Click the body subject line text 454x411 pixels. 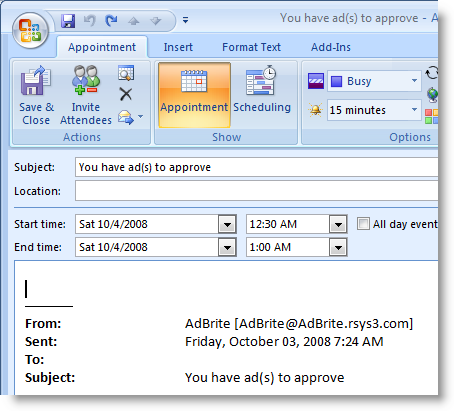pos(265,378)
